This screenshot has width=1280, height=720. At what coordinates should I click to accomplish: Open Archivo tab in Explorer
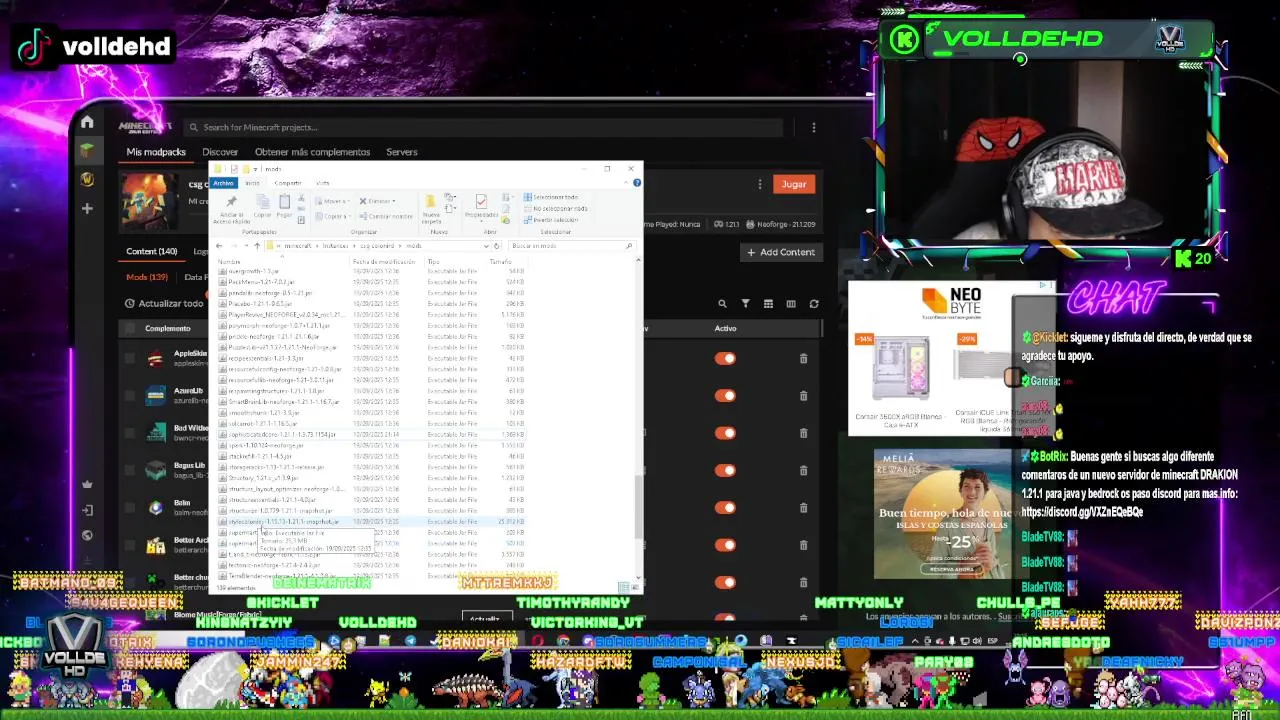[223, 183]
